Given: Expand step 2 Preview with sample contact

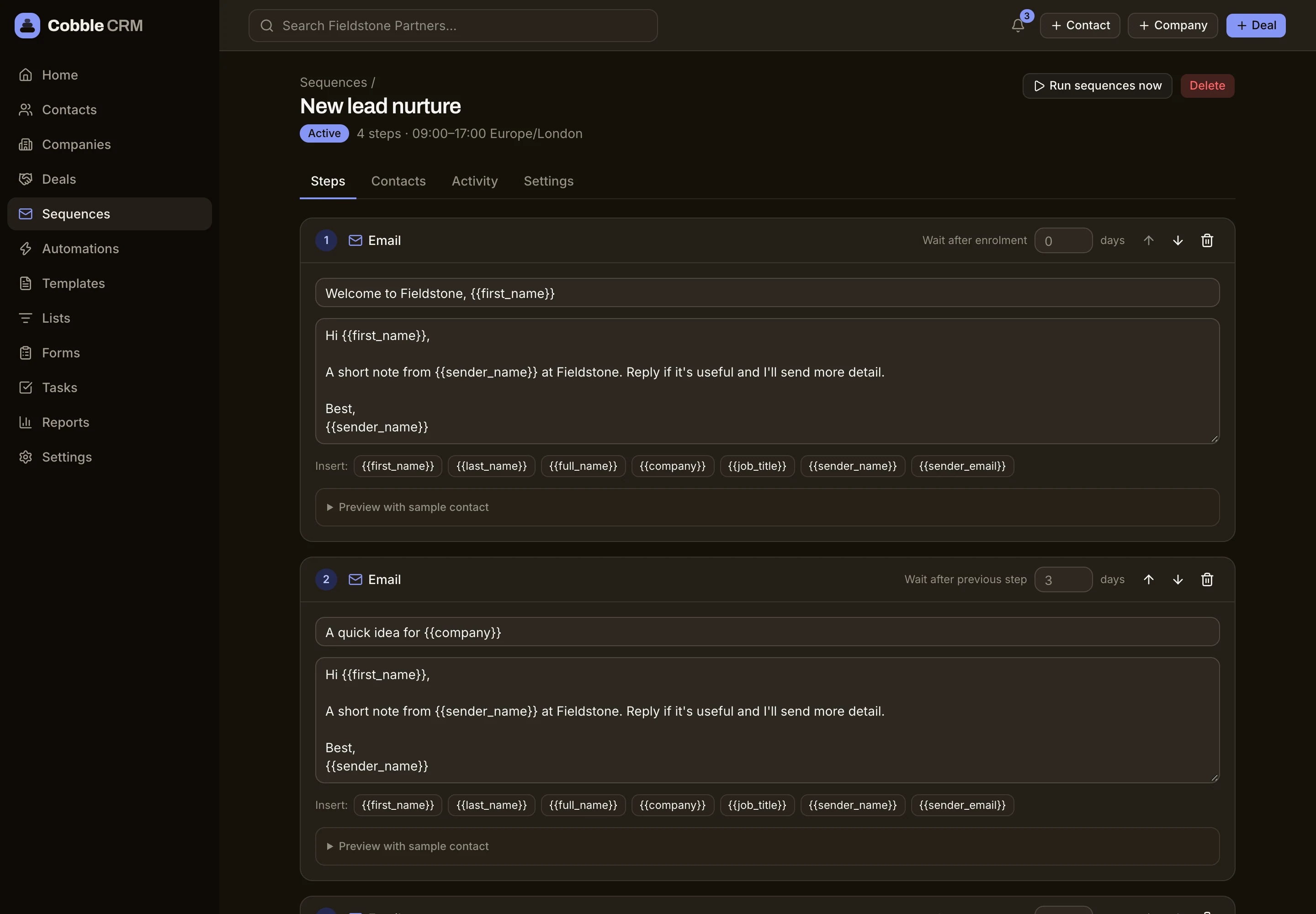Looking at the screenshot, I should tap(767, 846).
